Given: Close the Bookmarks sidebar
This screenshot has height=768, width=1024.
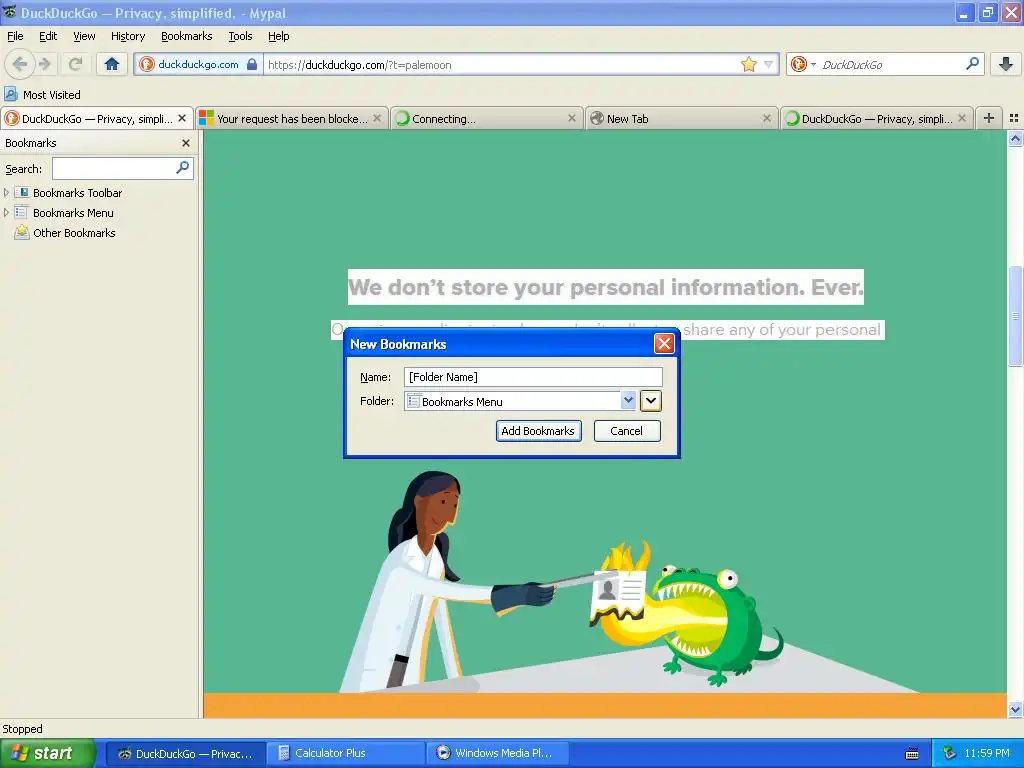Looking at the screenshot, I should tap(186, 143).
